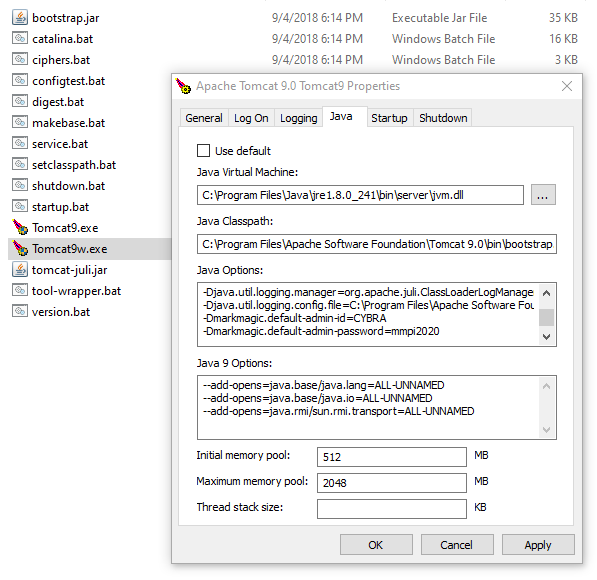Click the Java Options scrollbar thumb
The width and height of the screenshot is (597, 580).
click(x=547, y=317)
